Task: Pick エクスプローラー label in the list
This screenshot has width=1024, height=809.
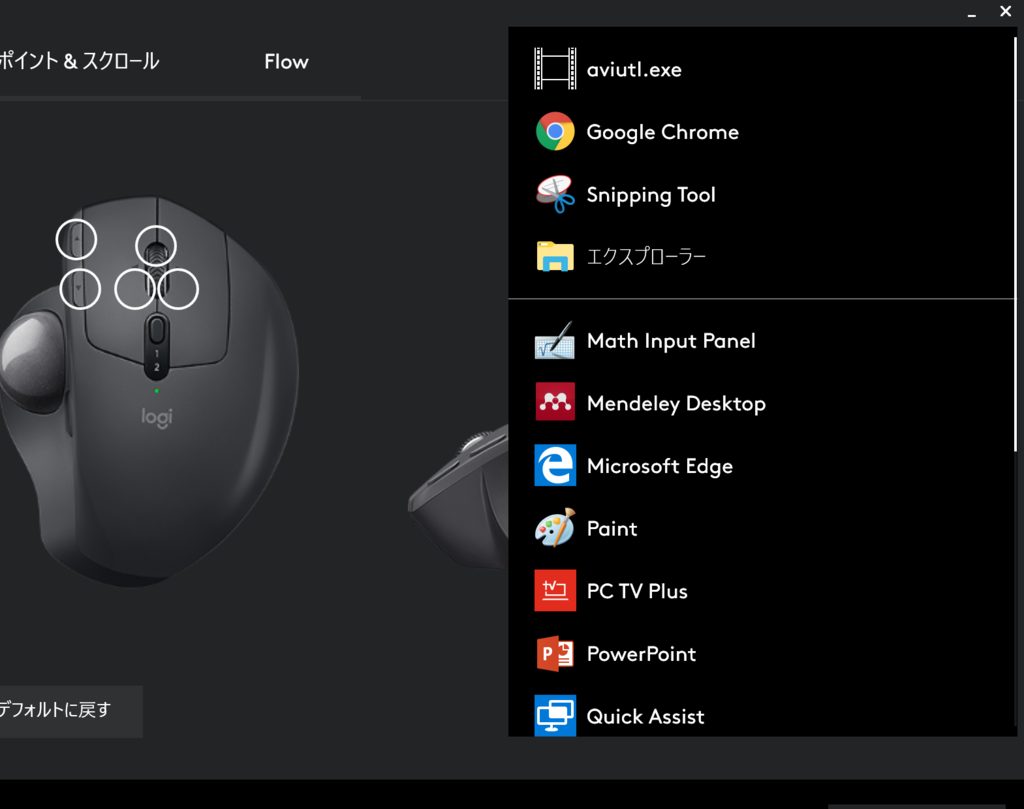Action: pos(647,257)
